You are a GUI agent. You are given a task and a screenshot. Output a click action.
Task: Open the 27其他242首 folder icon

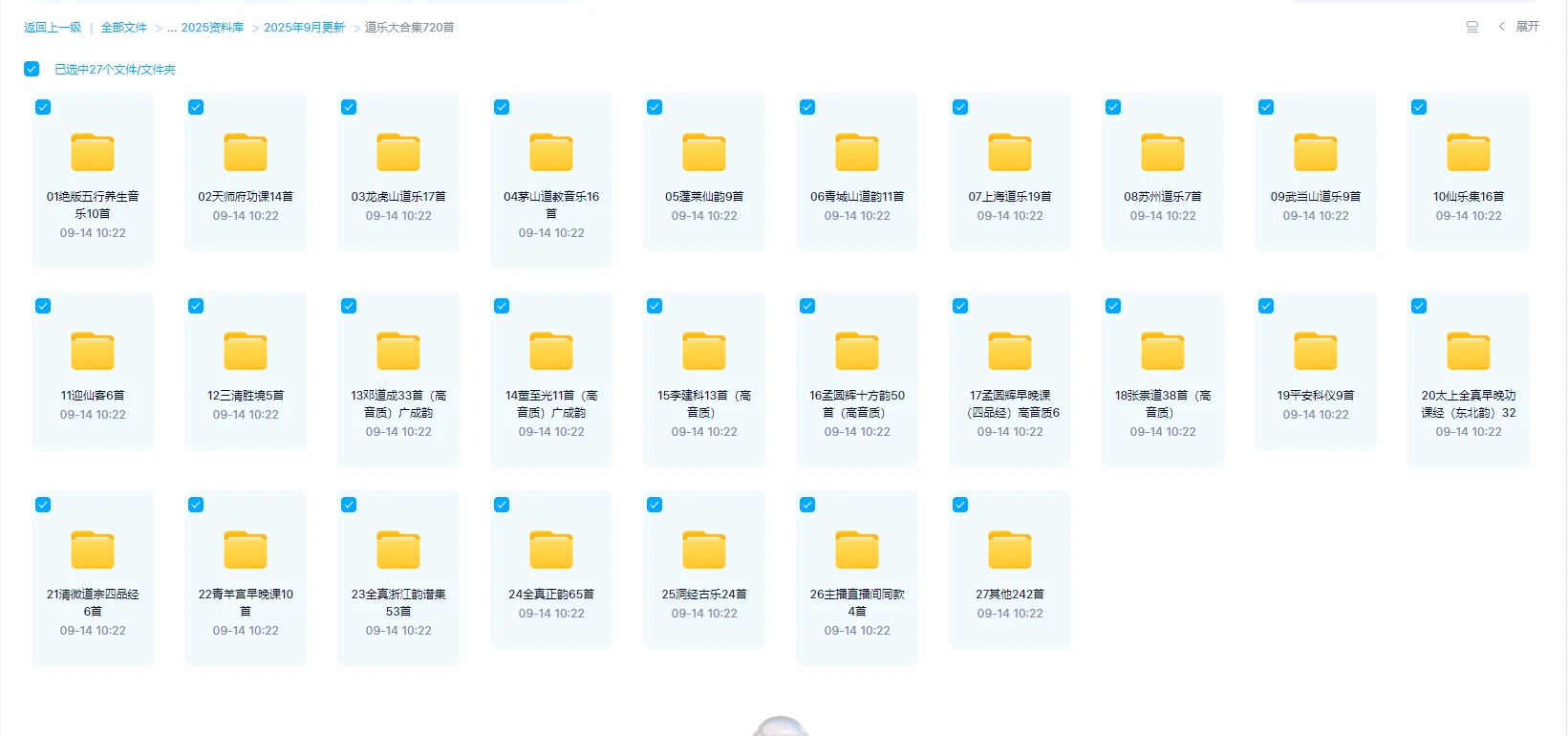point(1010,551)
